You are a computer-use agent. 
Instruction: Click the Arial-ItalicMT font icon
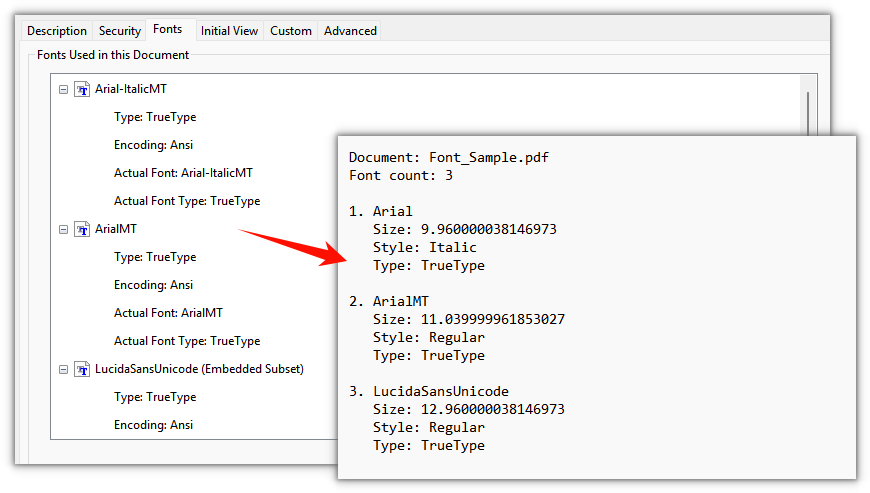82,89
